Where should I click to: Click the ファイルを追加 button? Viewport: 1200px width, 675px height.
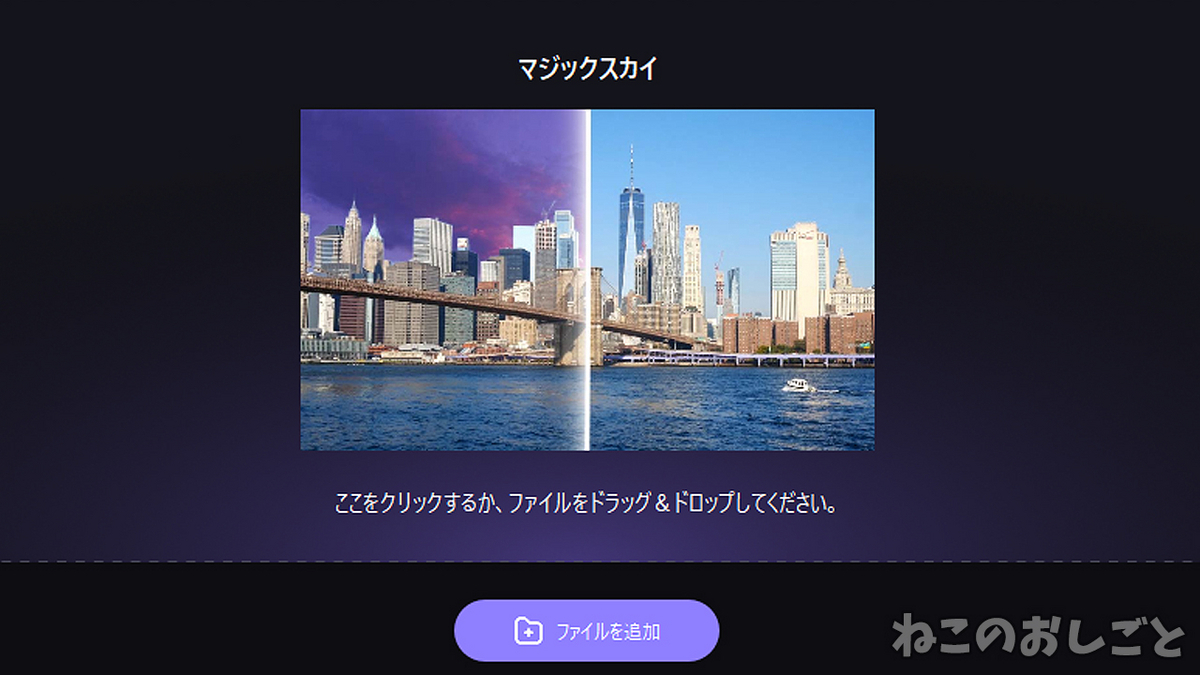pos(586,631)
